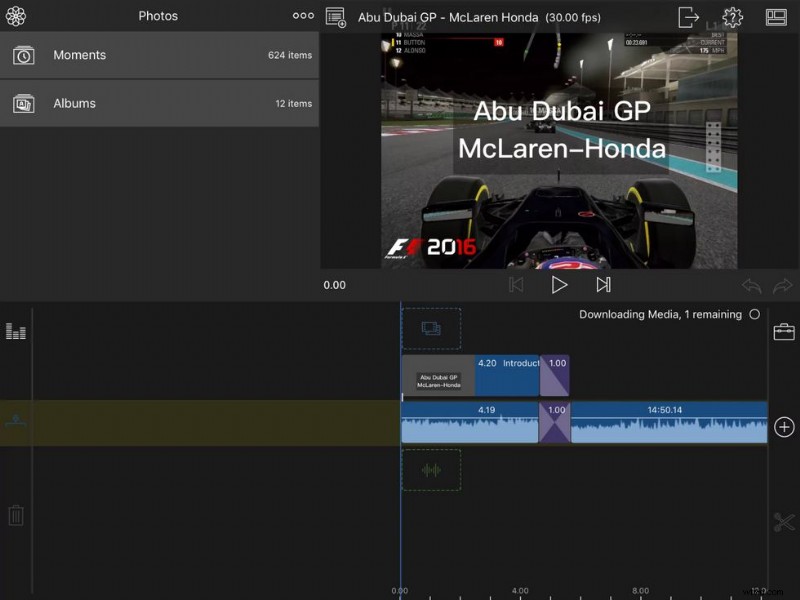Switch the media source from Photos
This screenshot has width=800, height=600.
(x=160, y=16)
